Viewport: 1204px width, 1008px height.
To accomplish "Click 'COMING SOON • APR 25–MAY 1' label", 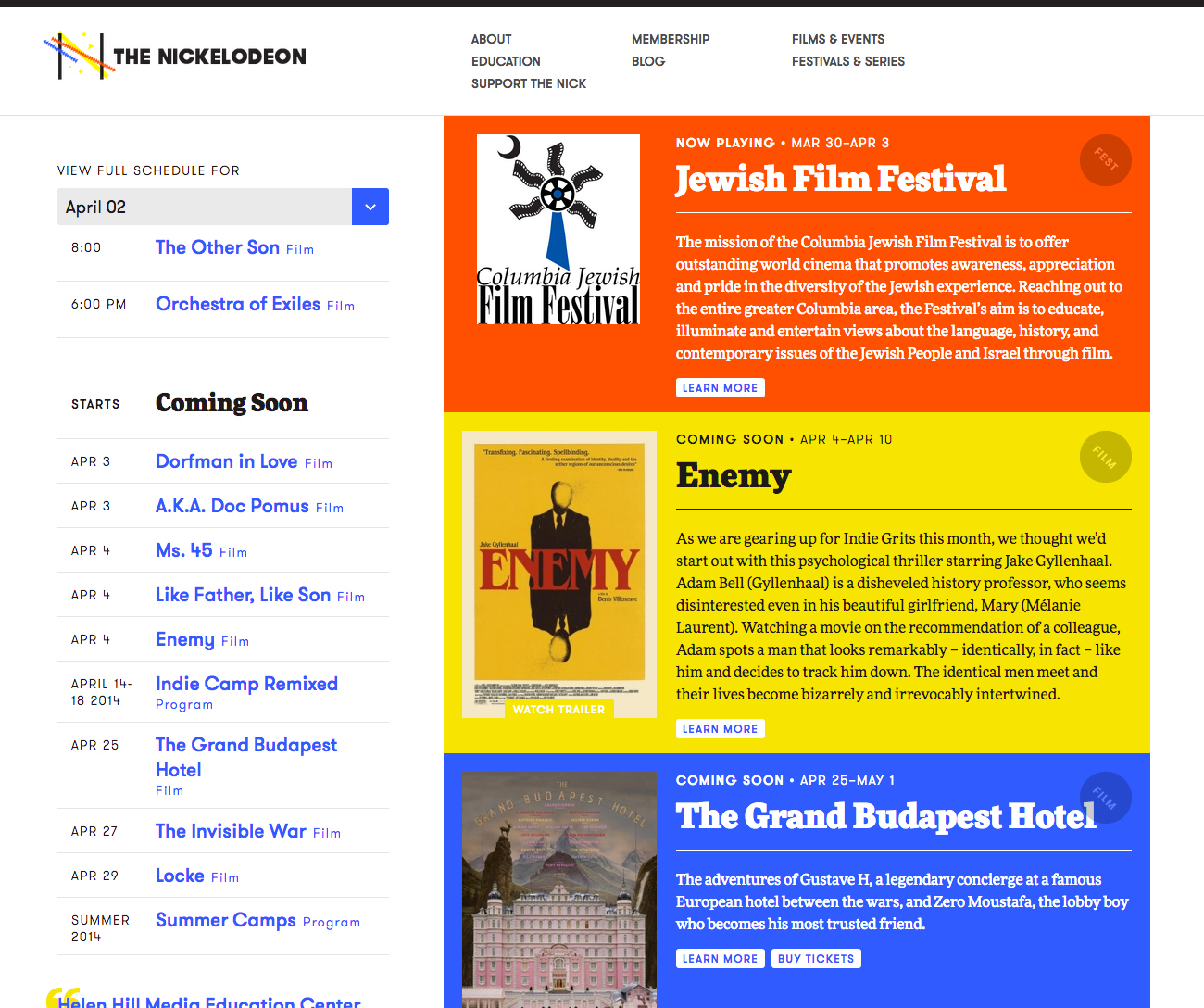I will point(785,780).
